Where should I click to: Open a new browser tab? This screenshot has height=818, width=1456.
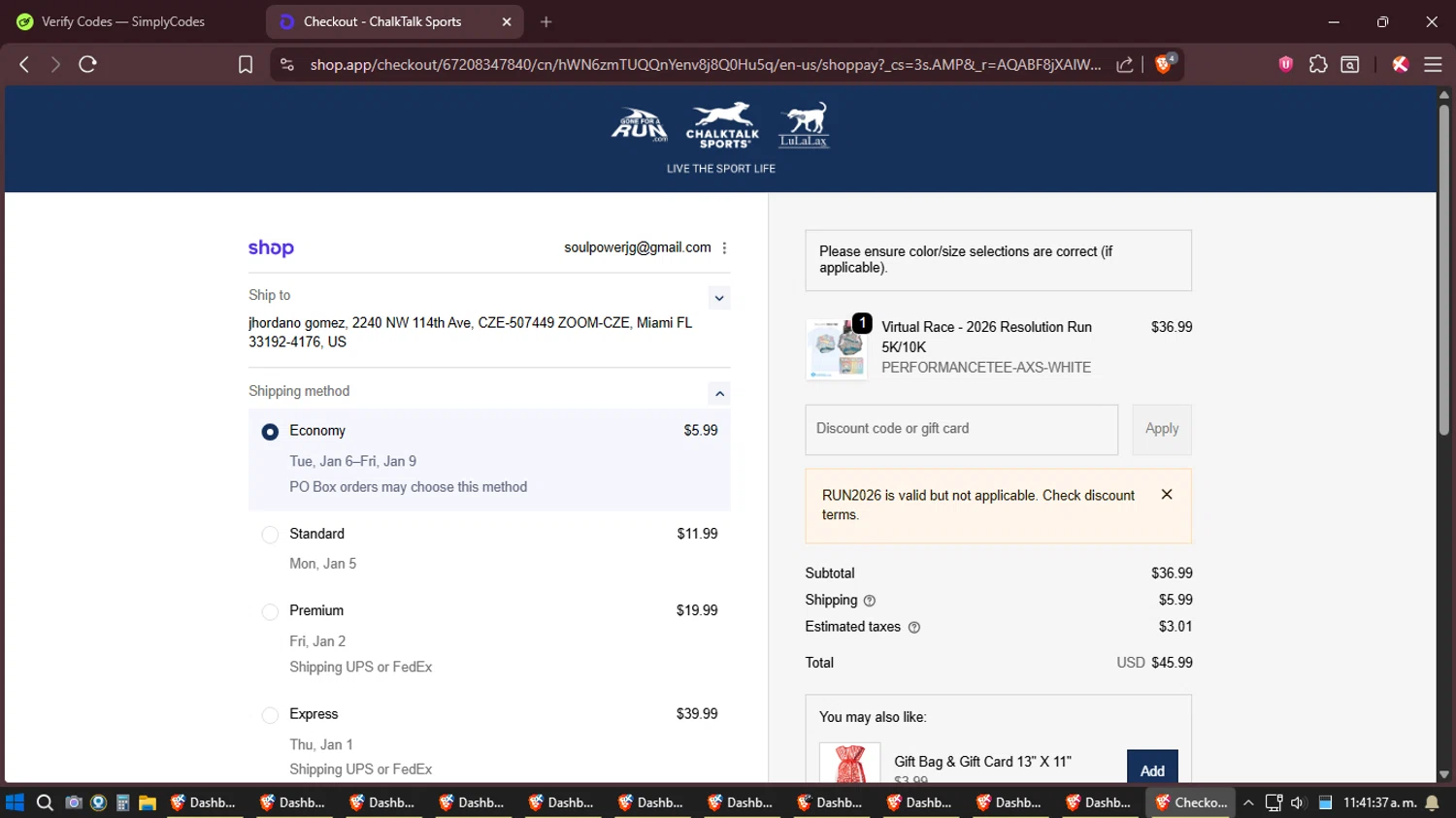click(x=546, y=21)
